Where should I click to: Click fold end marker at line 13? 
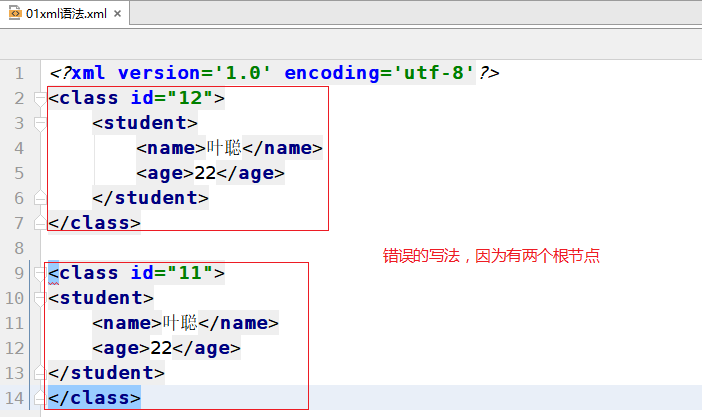click(40, 372)
